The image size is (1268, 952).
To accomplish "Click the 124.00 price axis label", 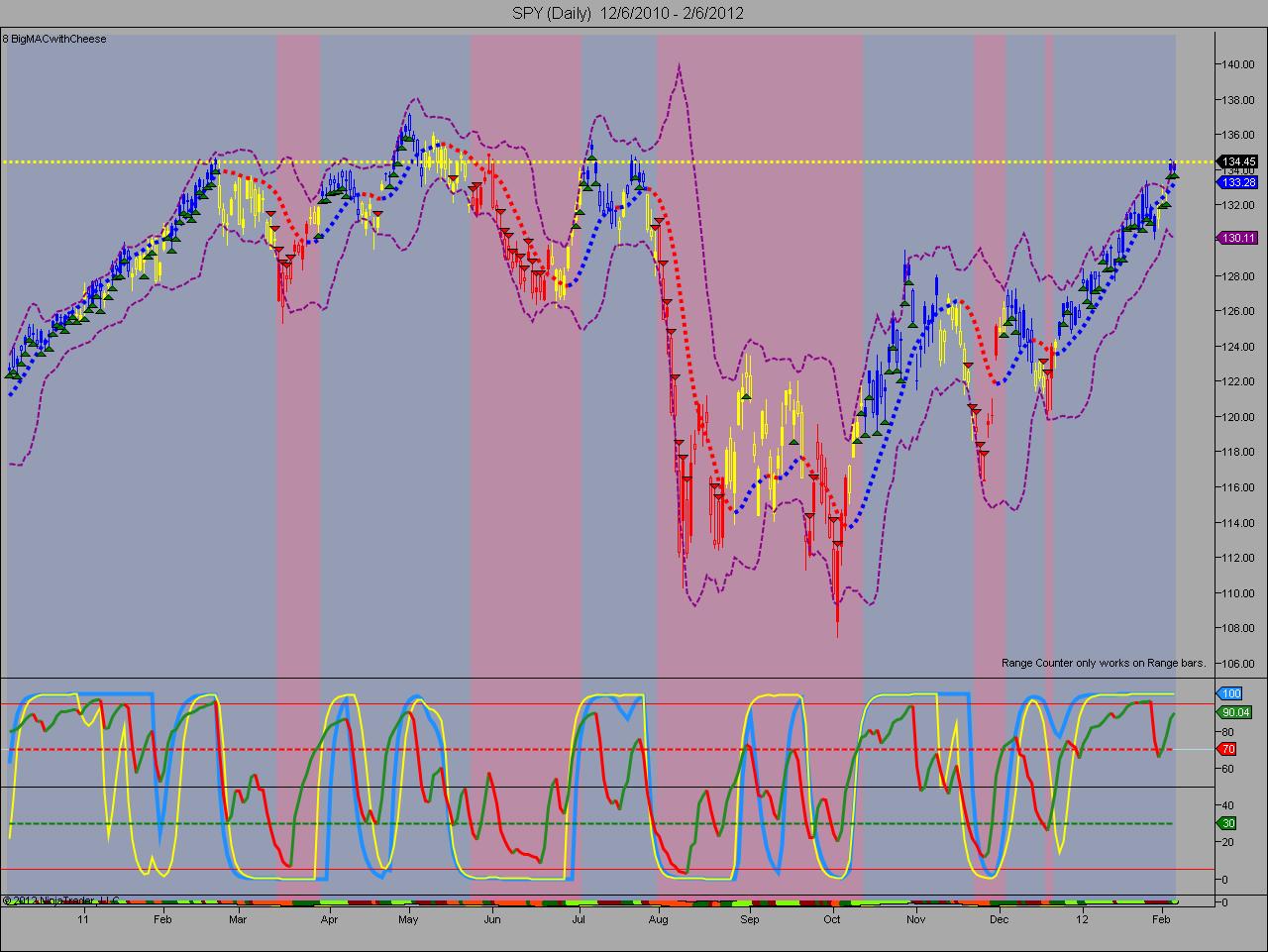I will [1239, 347].
